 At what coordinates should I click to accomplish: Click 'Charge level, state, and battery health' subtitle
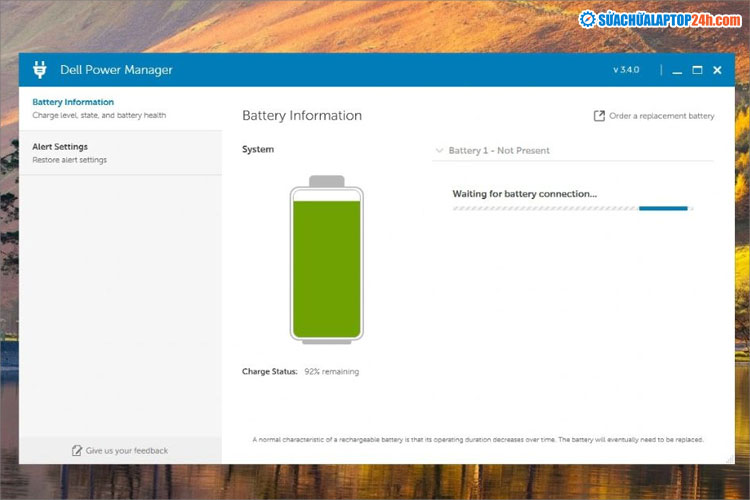coord(99,115)
